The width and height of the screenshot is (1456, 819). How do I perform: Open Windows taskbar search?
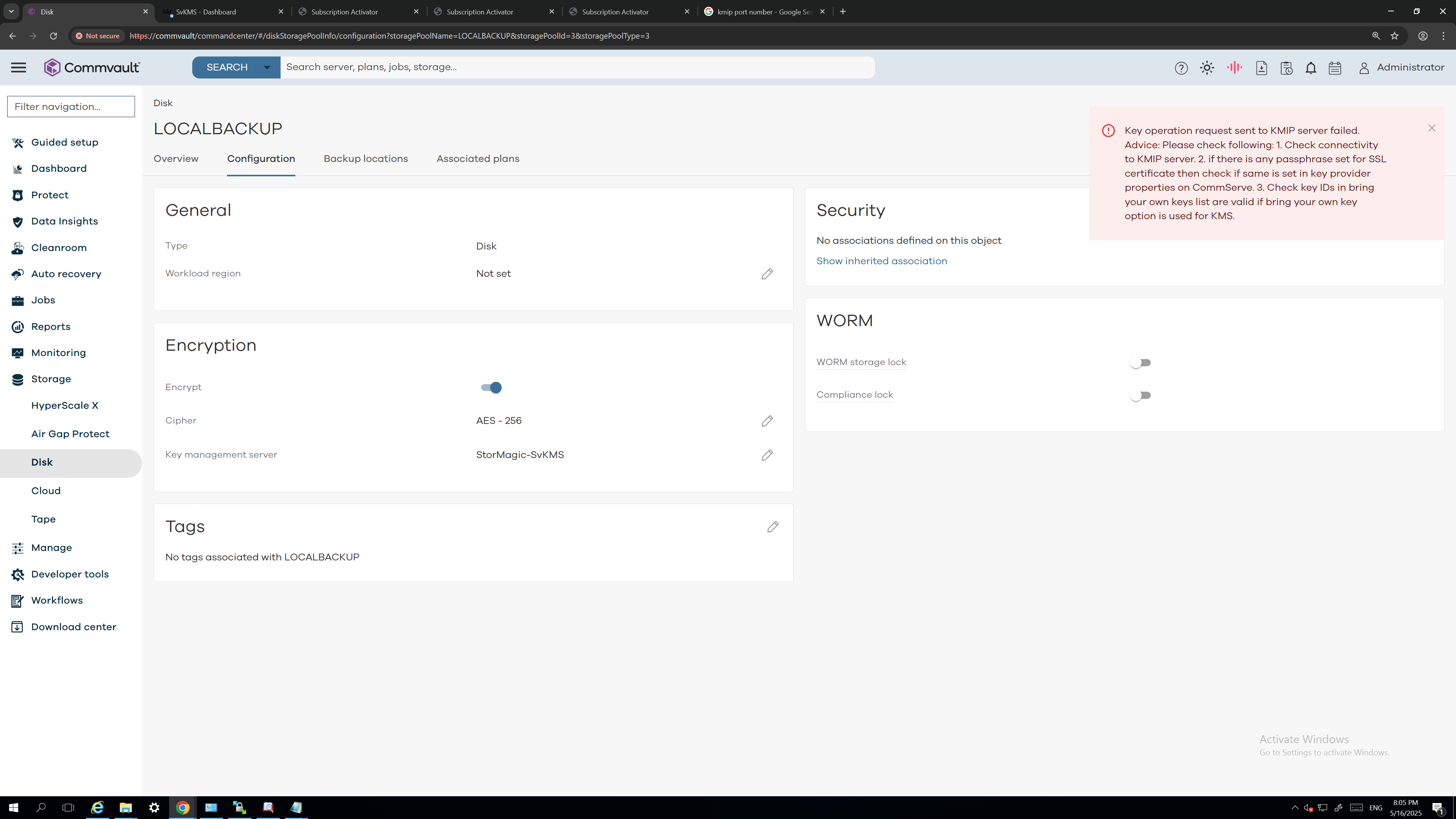pyautogui.click(x=41, y=808)
